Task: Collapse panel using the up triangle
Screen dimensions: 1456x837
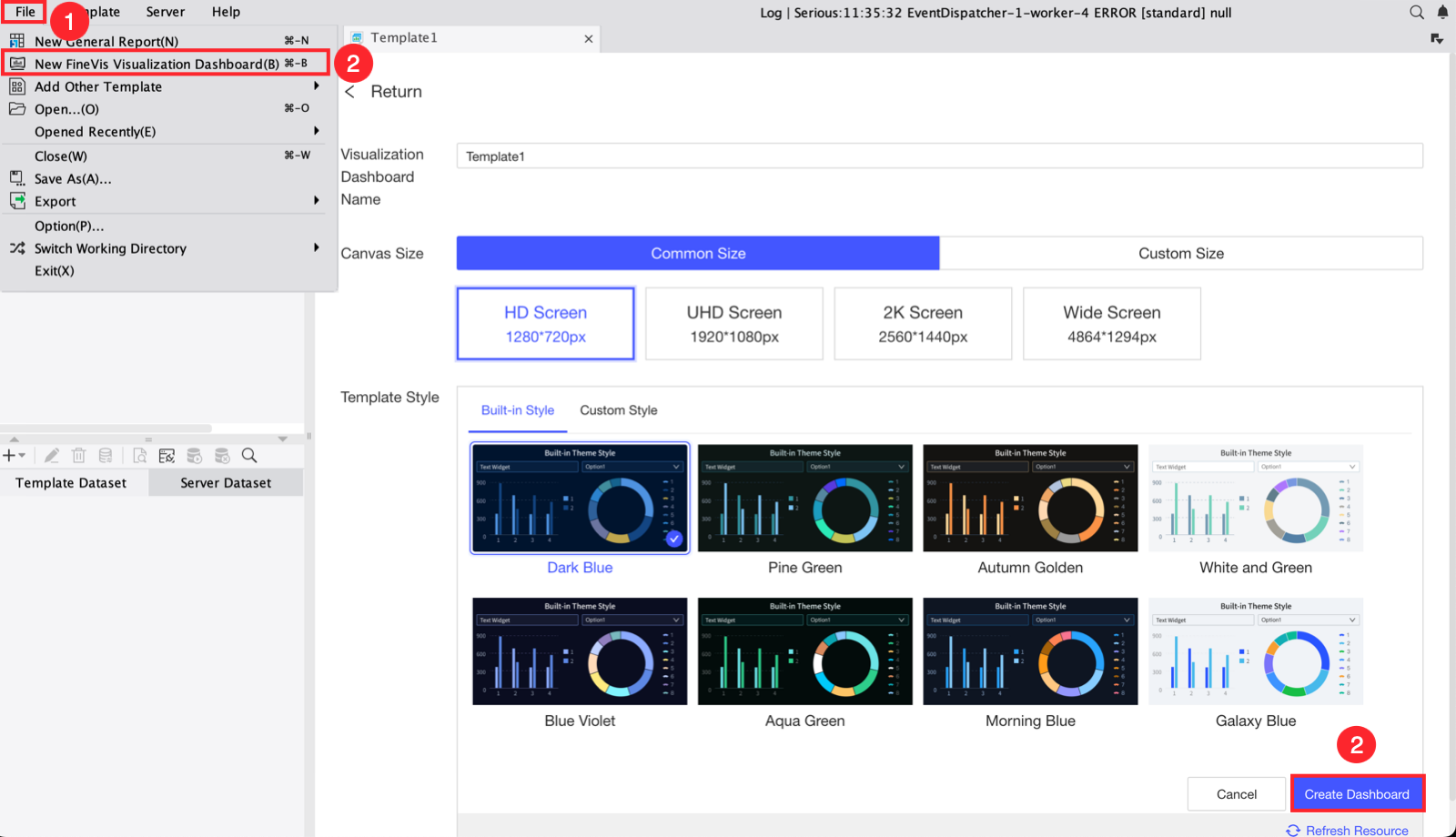Action: click(x=14, y=439)
